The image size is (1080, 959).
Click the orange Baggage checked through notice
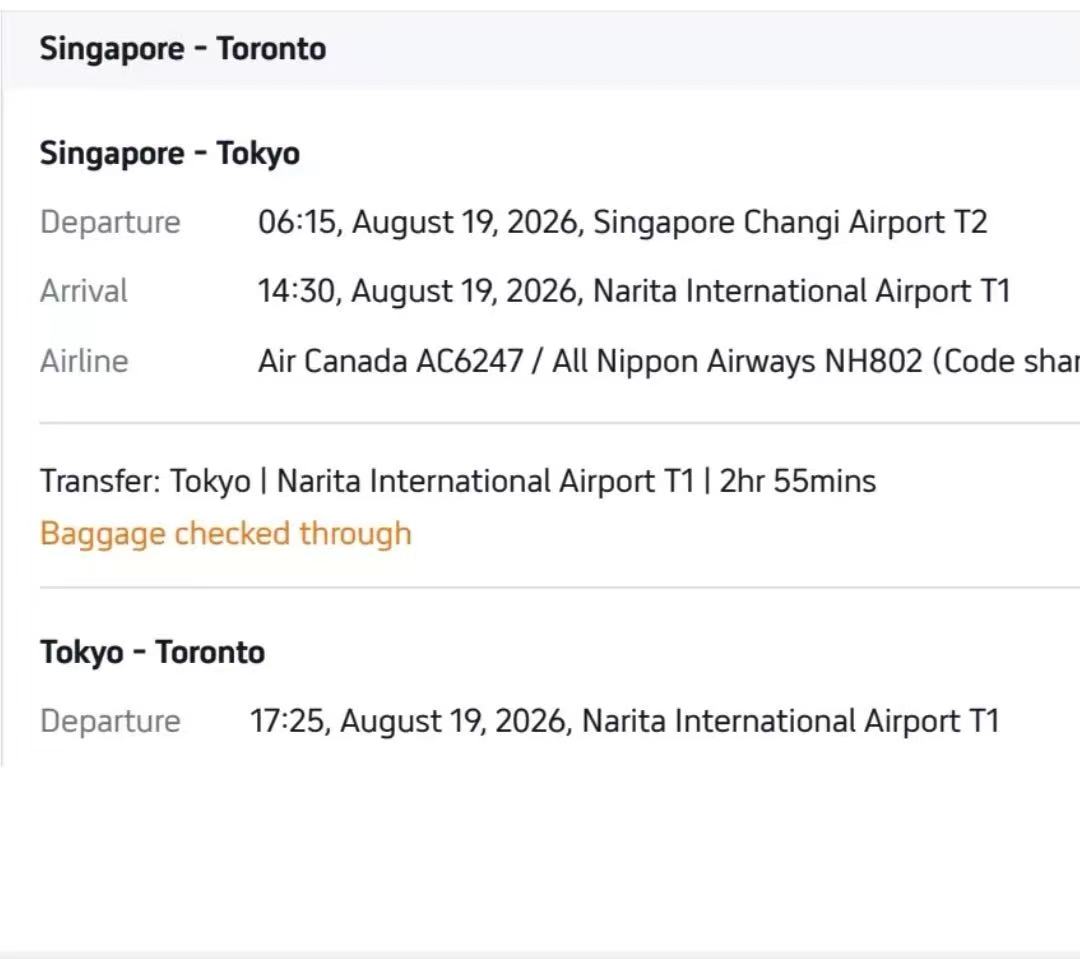coord(226,534)
